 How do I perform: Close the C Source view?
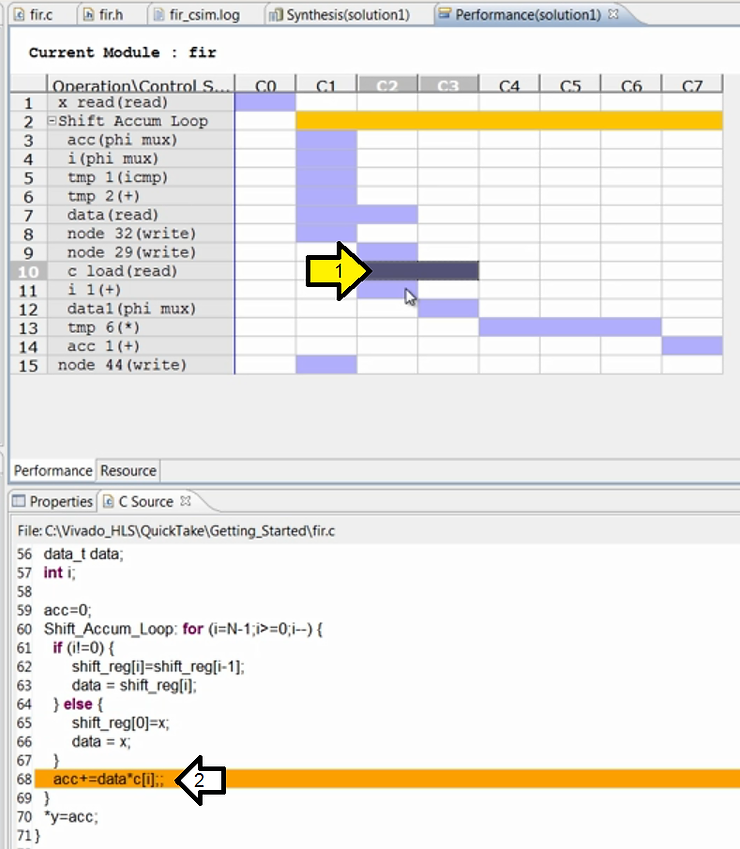click(x=185, y=501)
